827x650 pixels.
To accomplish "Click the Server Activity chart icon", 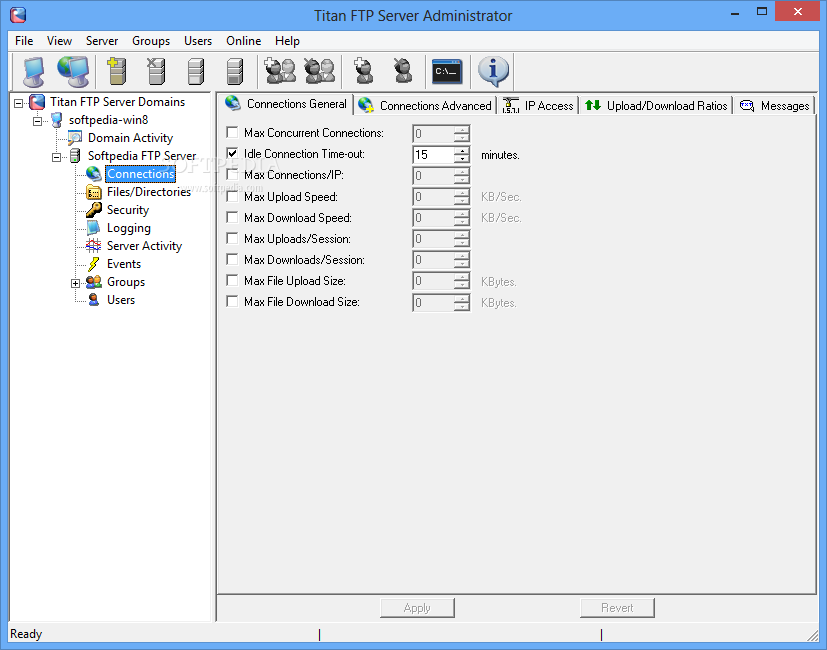I will point(93,246).
